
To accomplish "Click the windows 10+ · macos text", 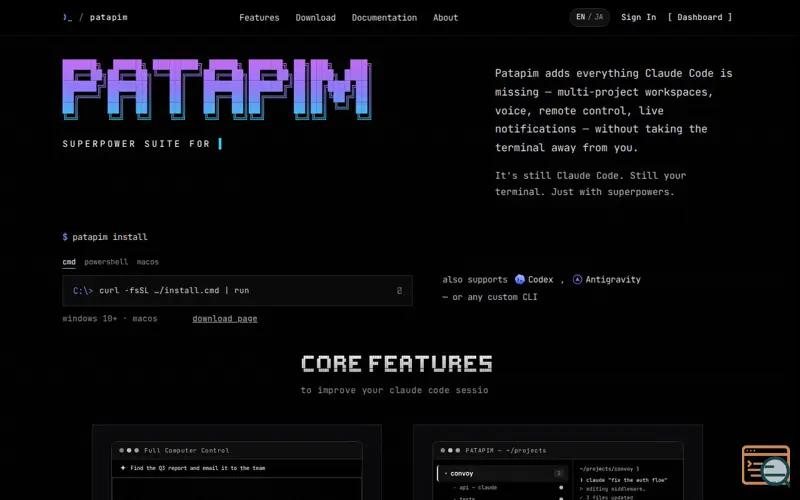I will click(x=110, y=319).
